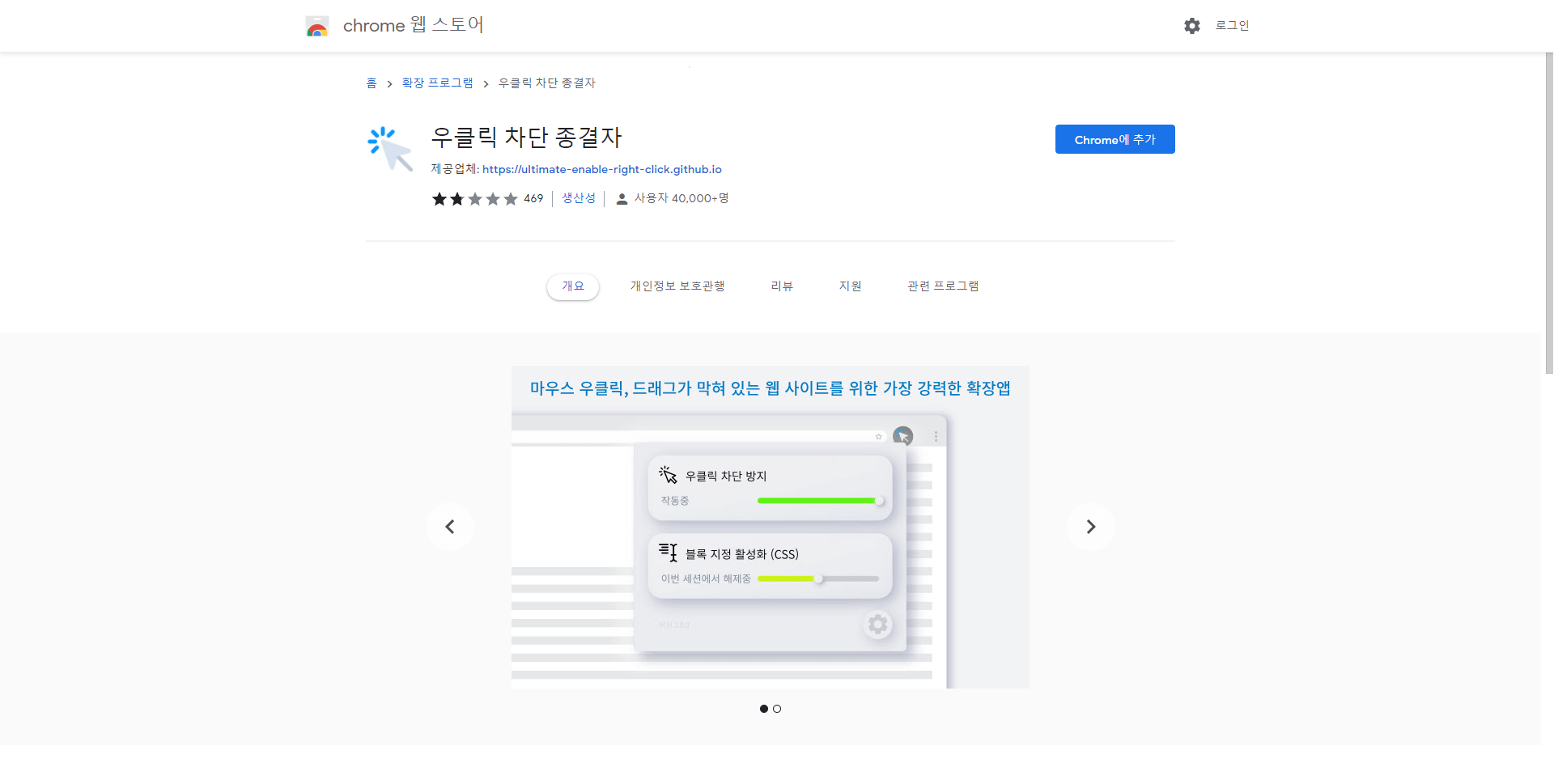The width and height of the screenshot is (1554, 784).
Task: Click the extension cursor logo icon
Action: click(390, 149)
